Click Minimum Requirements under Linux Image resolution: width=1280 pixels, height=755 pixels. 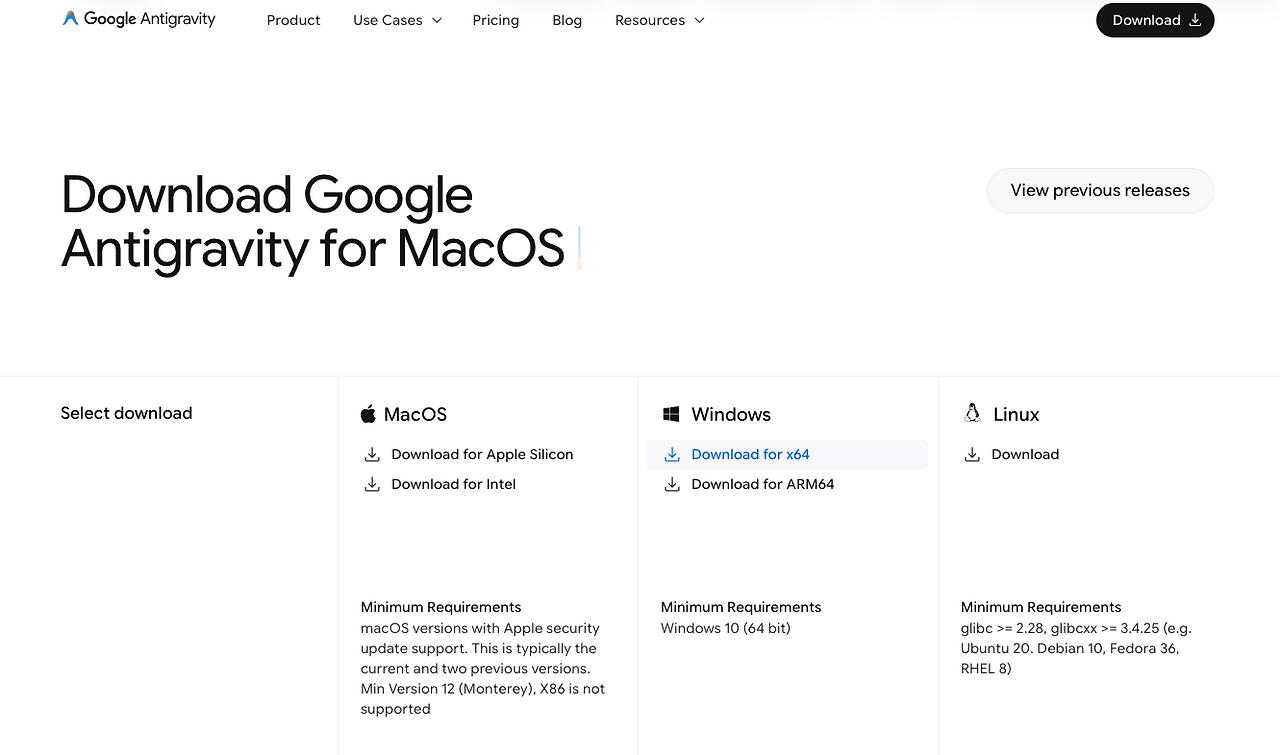tap(1041, 607)
